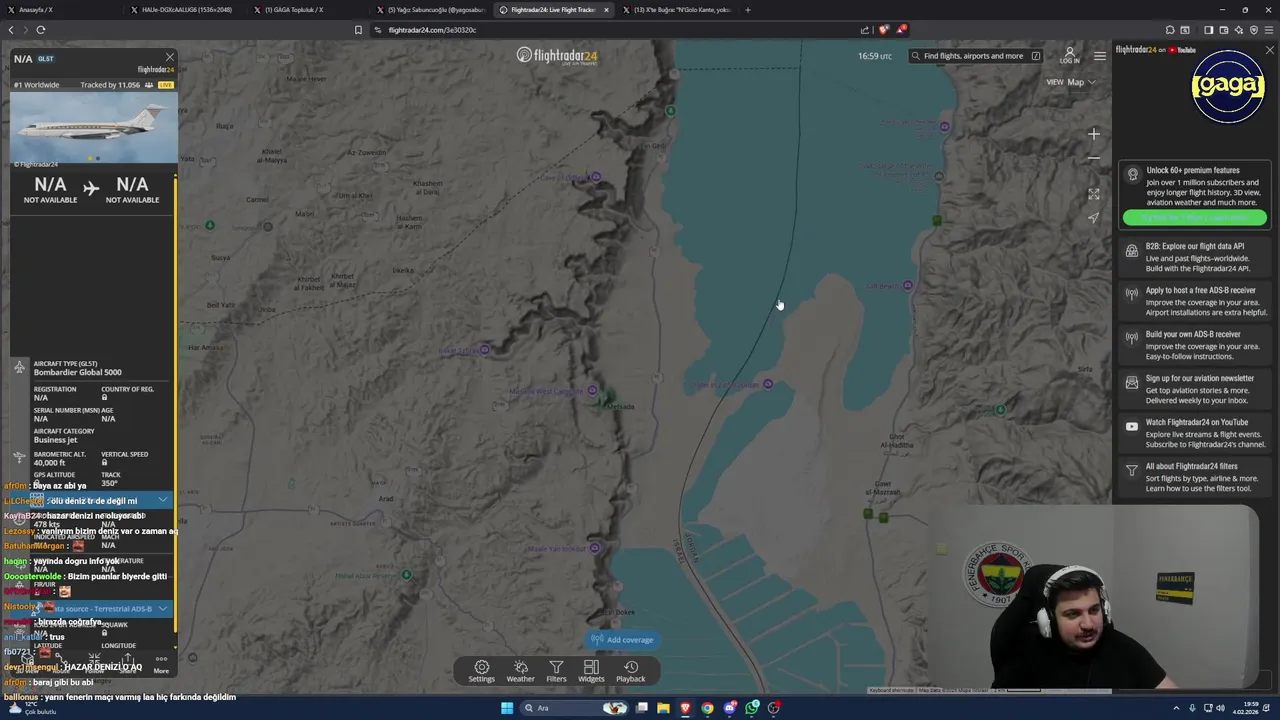Bookmark this page icon
Image resolution: width=1280 pixels, height=720 pixels.
point(358,30)
